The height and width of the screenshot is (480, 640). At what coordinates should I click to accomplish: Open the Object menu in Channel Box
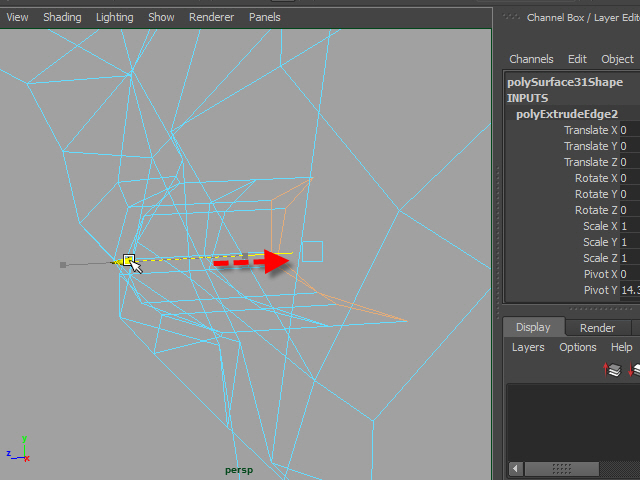click(x=617, y=59)
